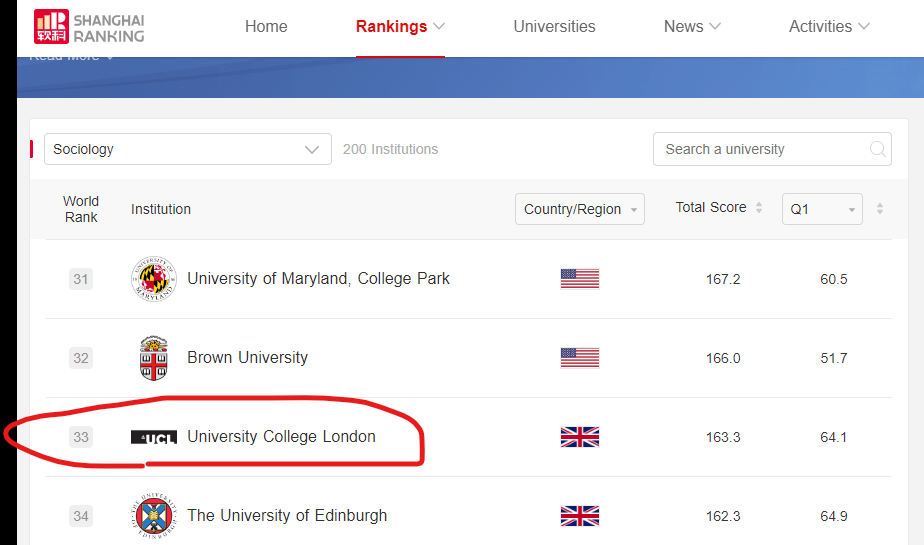Click the University of Edinburgh crest logo

[x=153, y=516]
